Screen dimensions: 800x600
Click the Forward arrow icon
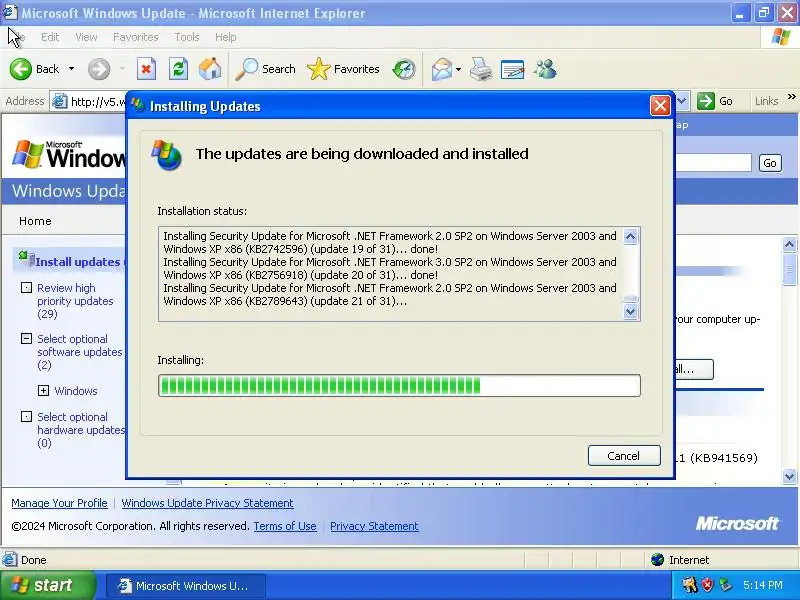(x=98, y=69)
